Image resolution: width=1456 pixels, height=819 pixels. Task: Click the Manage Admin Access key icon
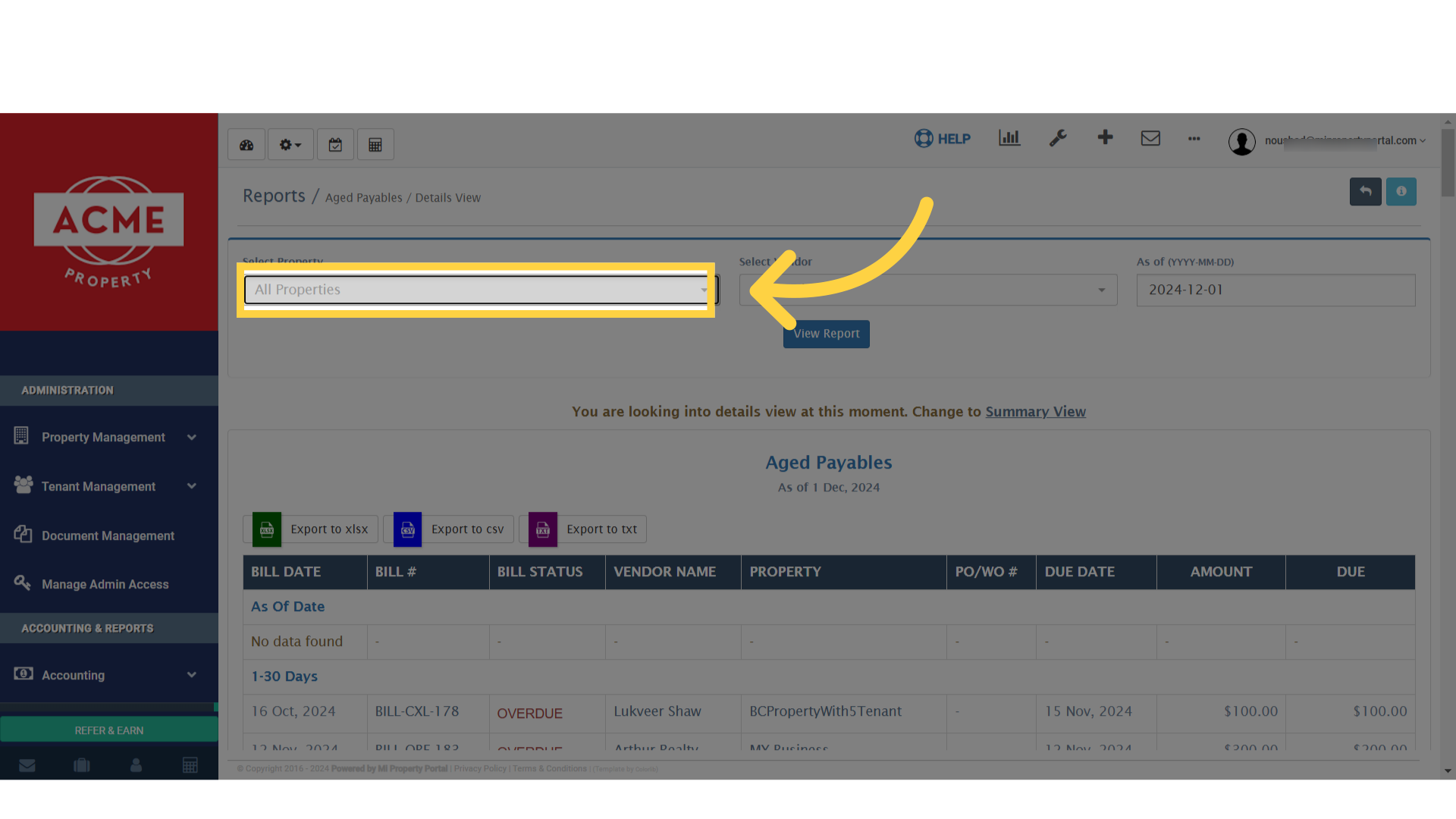click(22, 582)
